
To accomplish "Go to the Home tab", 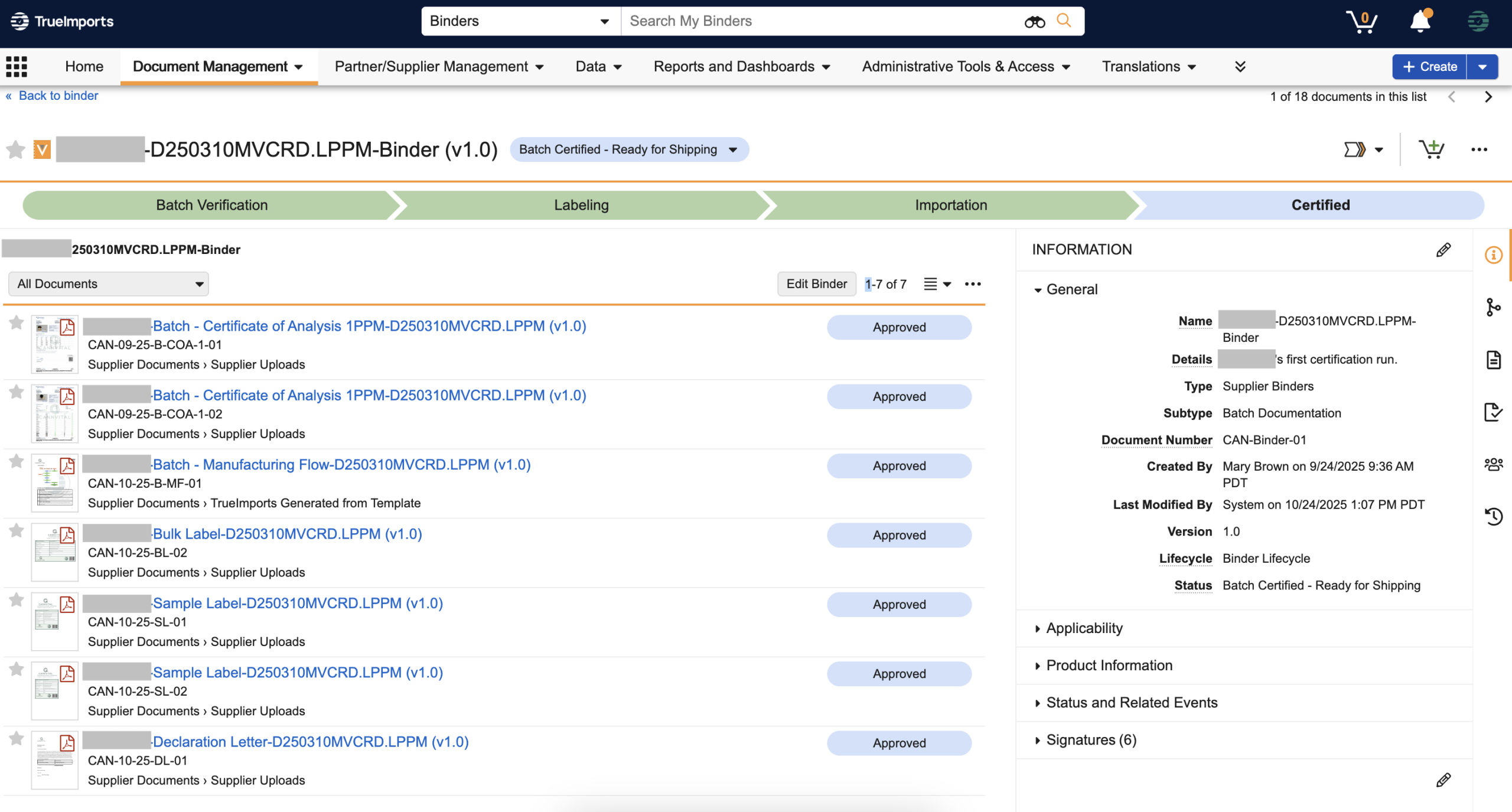I will pos(84,67).
